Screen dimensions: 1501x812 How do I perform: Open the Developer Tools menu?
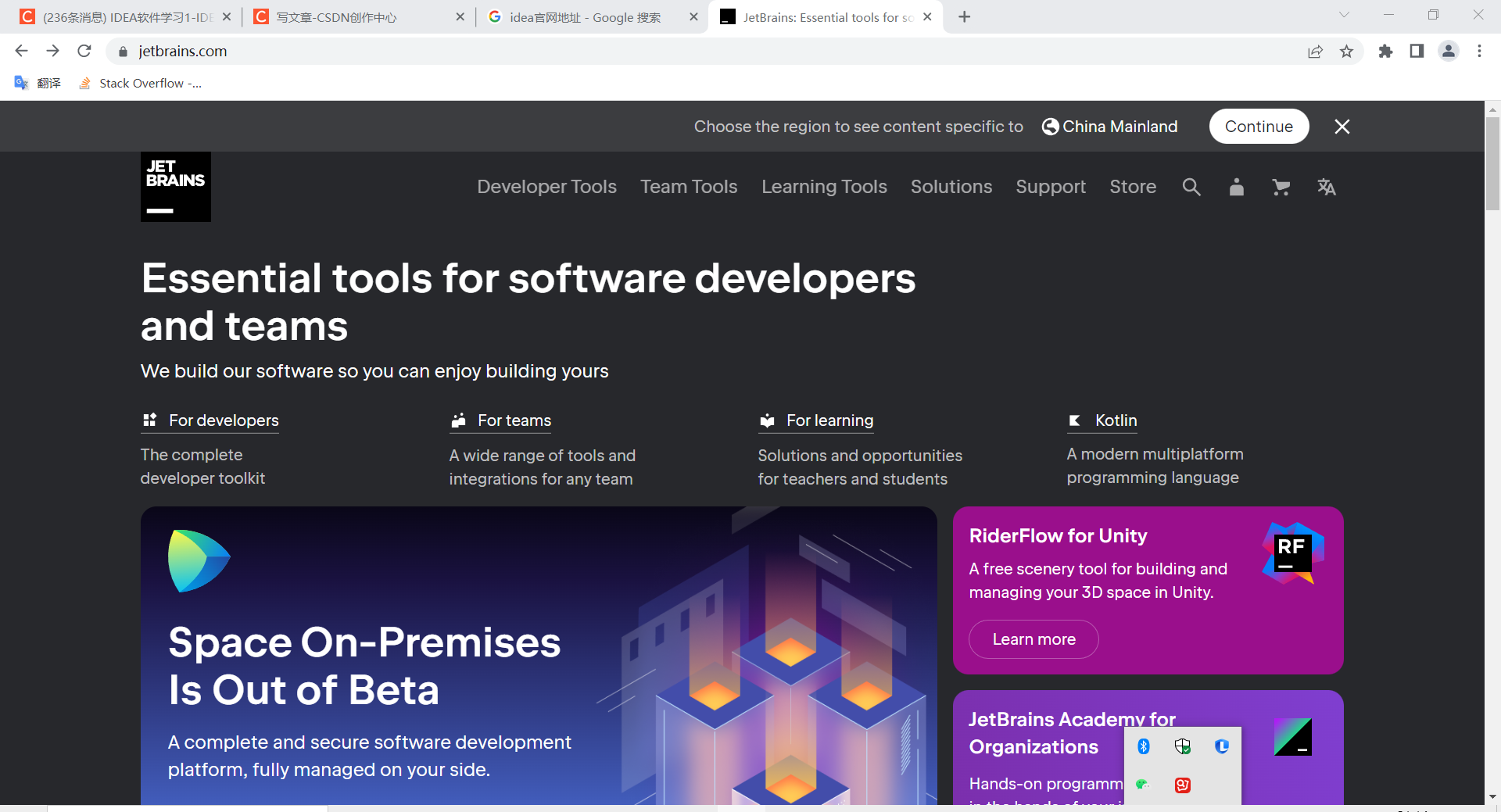tap(547, 187)
